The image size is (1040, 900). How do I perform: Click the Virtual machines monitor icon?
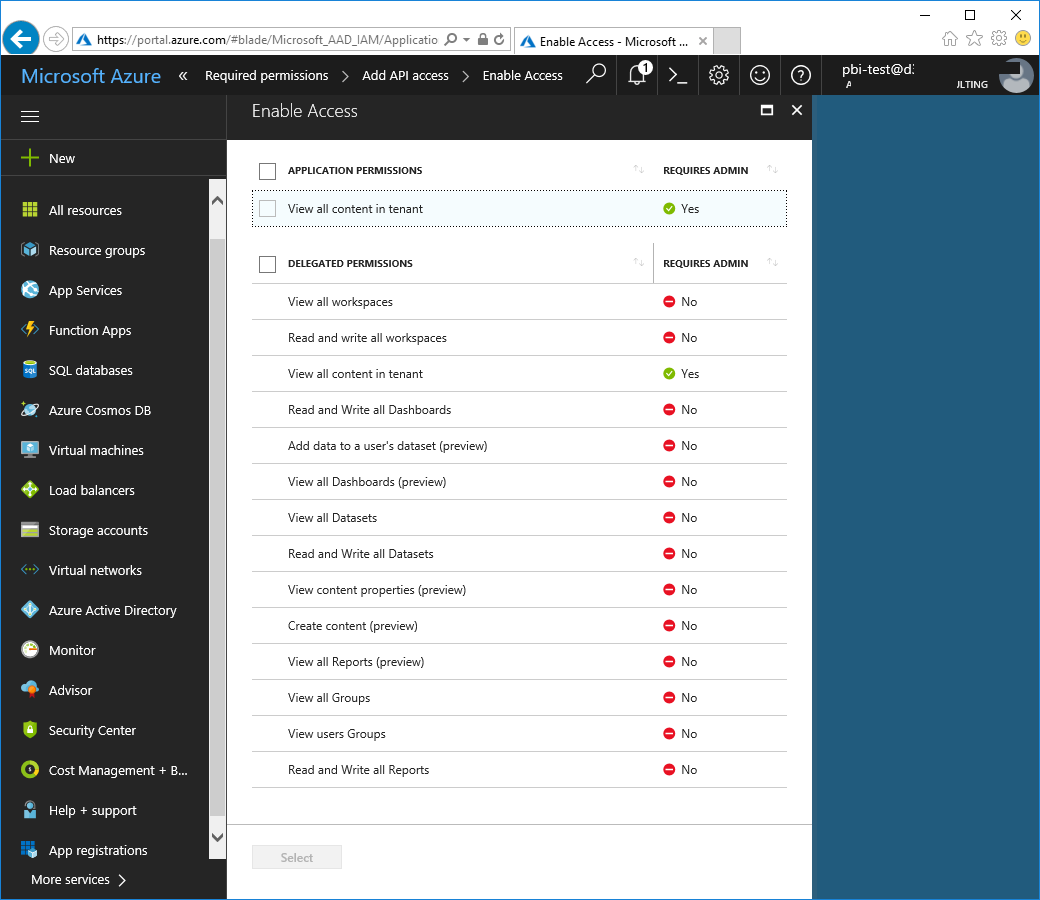click(x=30, y=450)
